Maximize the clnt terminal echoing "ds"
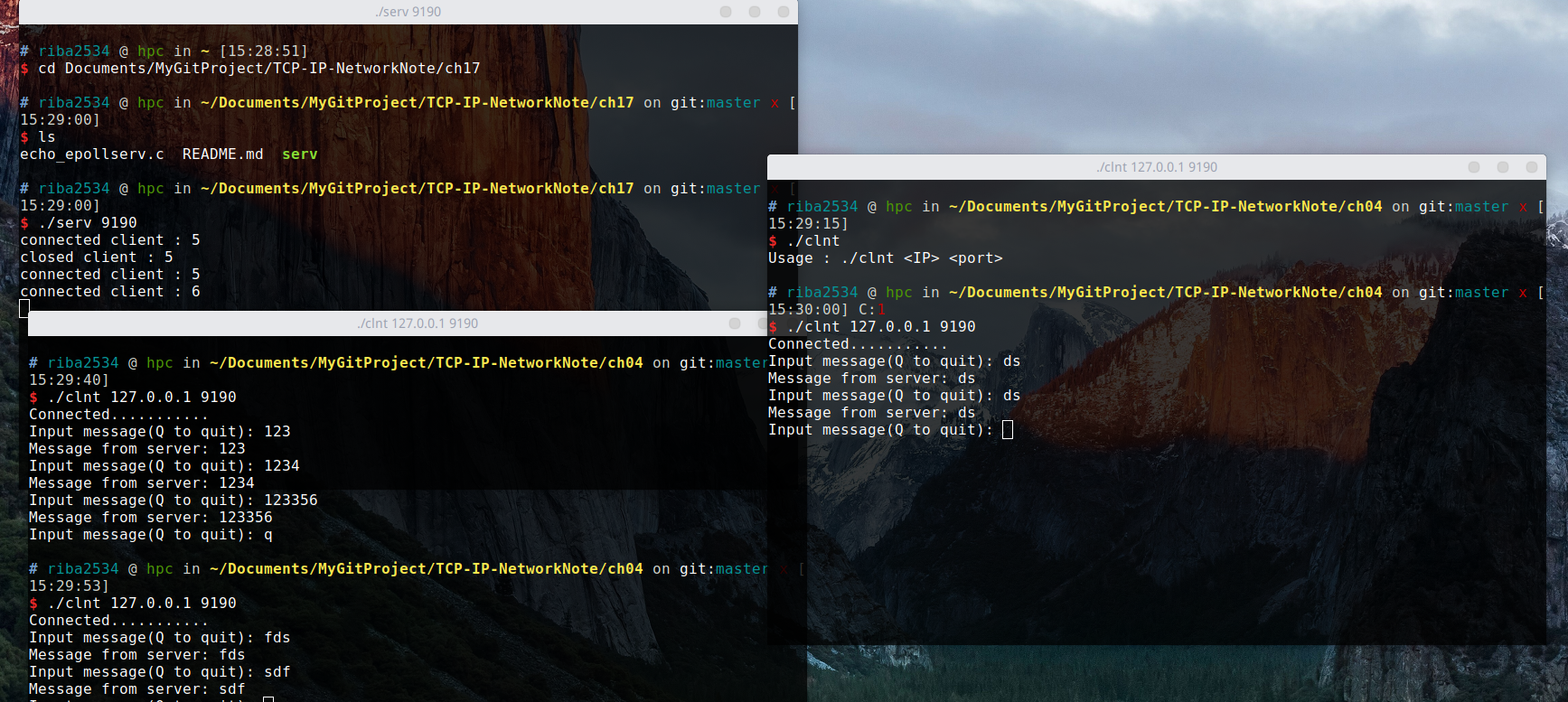Image resolution: width=1568 pixels, height=702 pixels. 1503,167
